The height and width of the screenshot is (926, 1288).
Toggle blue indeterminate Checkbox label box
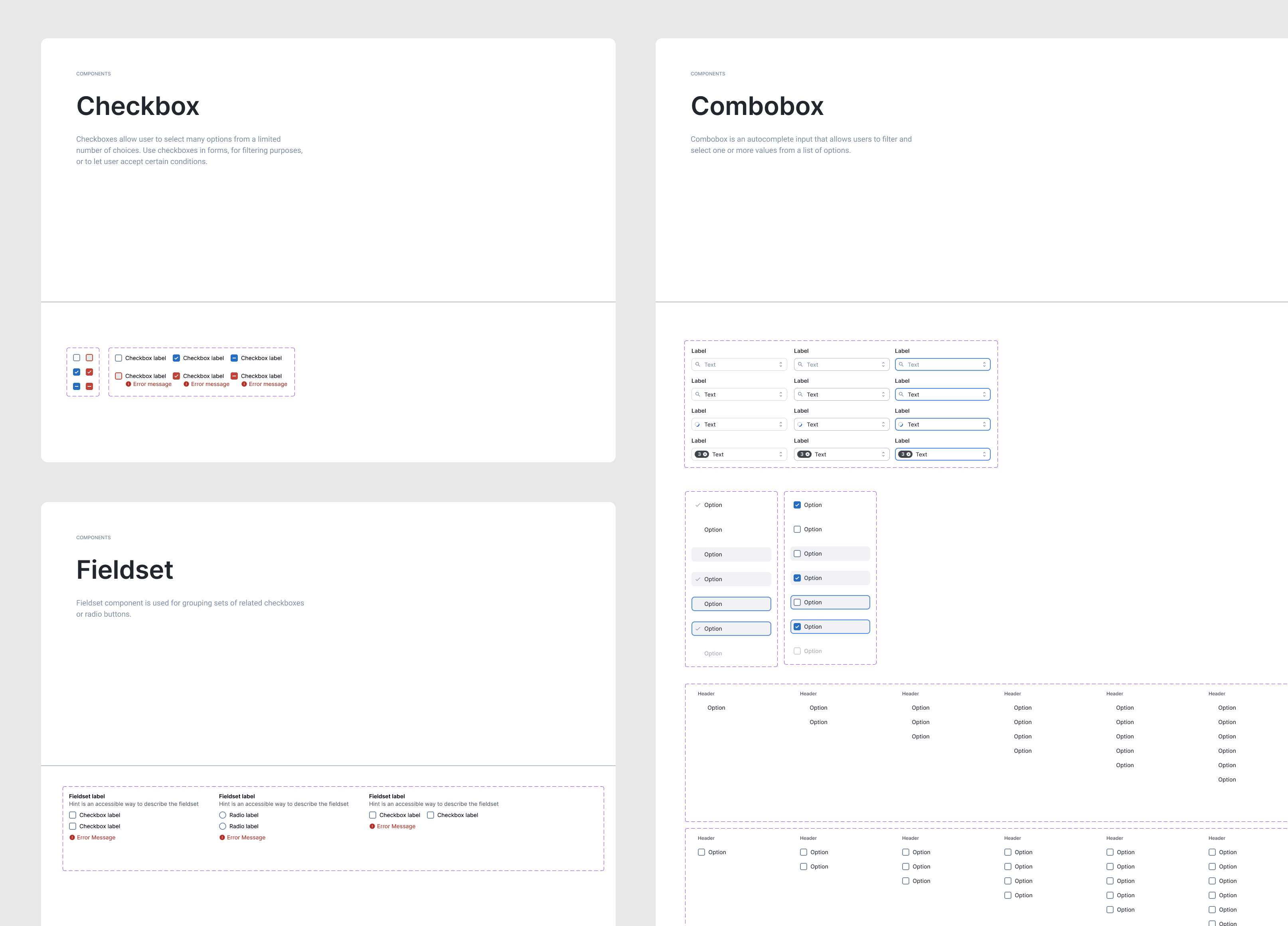tap(234, 358)
